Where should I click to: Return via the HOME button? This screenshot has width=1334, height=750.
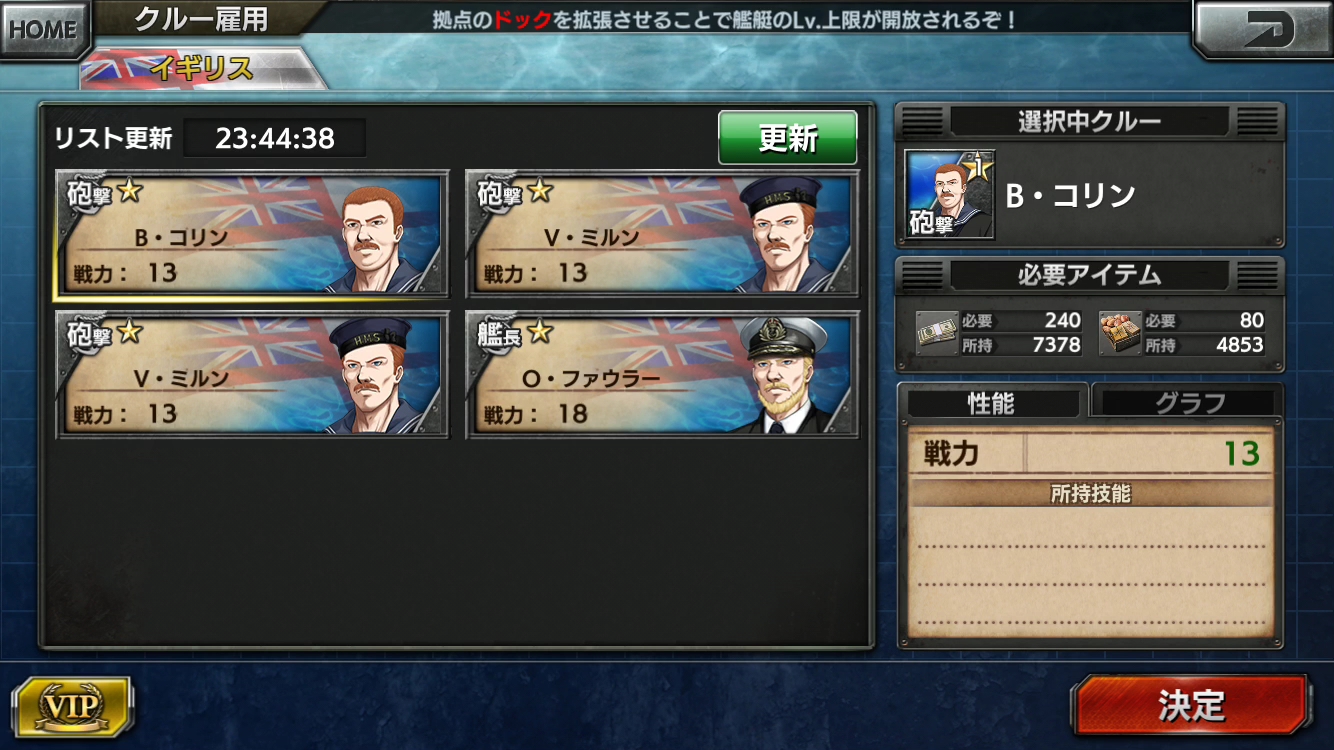[x=44, y=29]
